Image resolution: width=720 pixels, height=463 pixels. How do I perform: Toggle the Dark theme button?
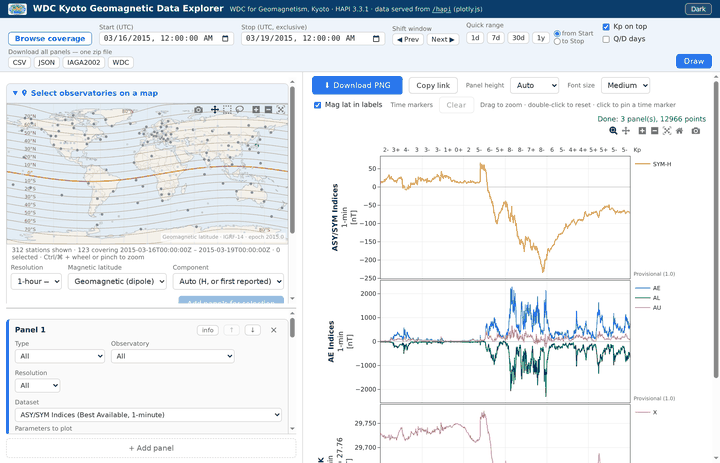(698, 9)
